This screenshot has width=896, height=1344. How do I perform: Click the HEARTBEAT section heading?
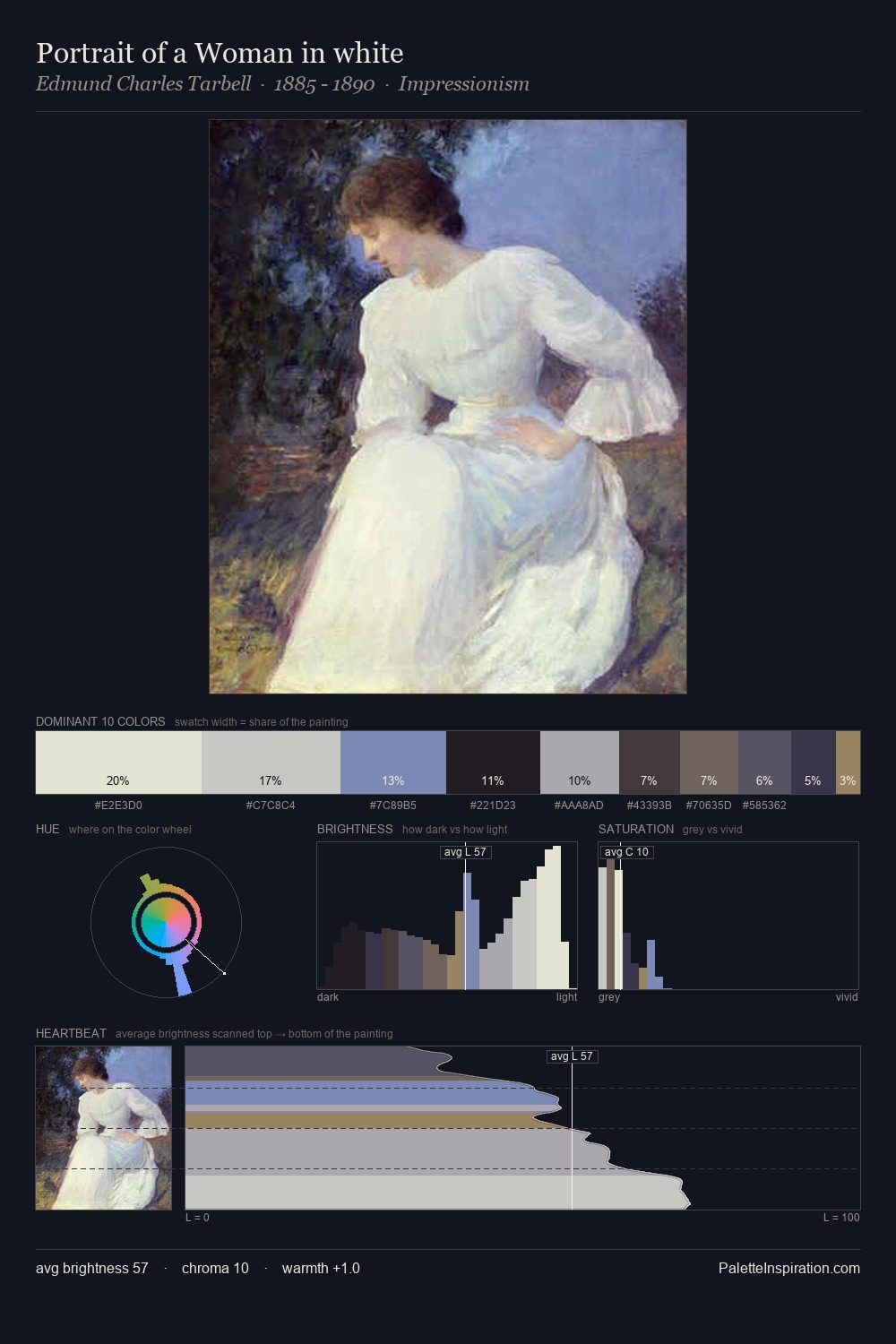[x=71, y=1033]
